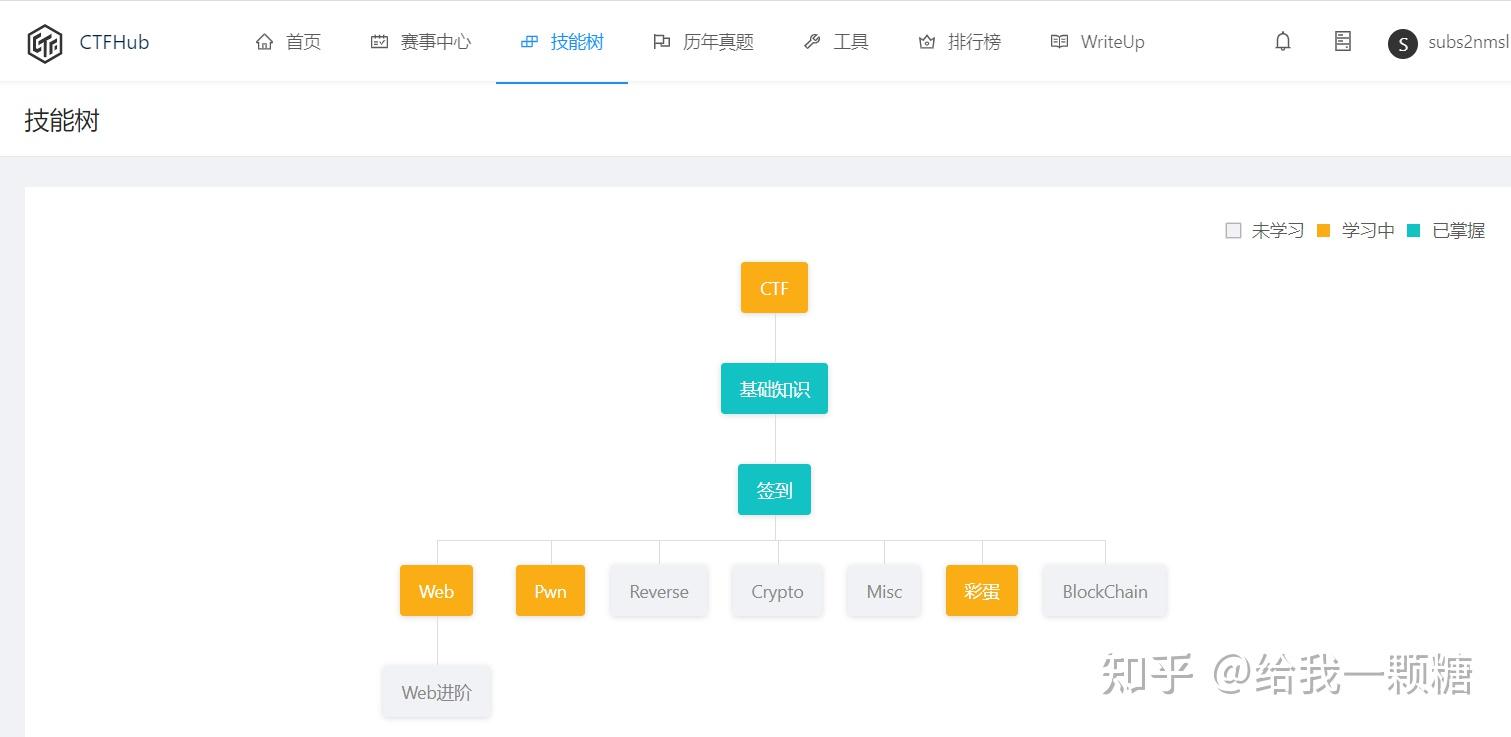This screenshot has height=737, width=1511.
Task: Click the CTFHub logo icon
Action: pyautogui.click(x=44, y=42)
